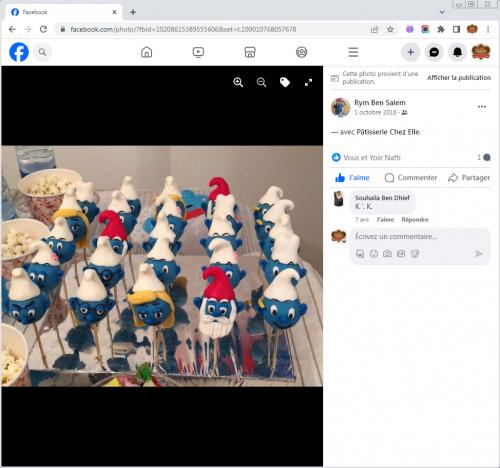The height and width of the screenshot is (468, 500).
Task: Open the Watch video tab
Action: tap(198, 52)
